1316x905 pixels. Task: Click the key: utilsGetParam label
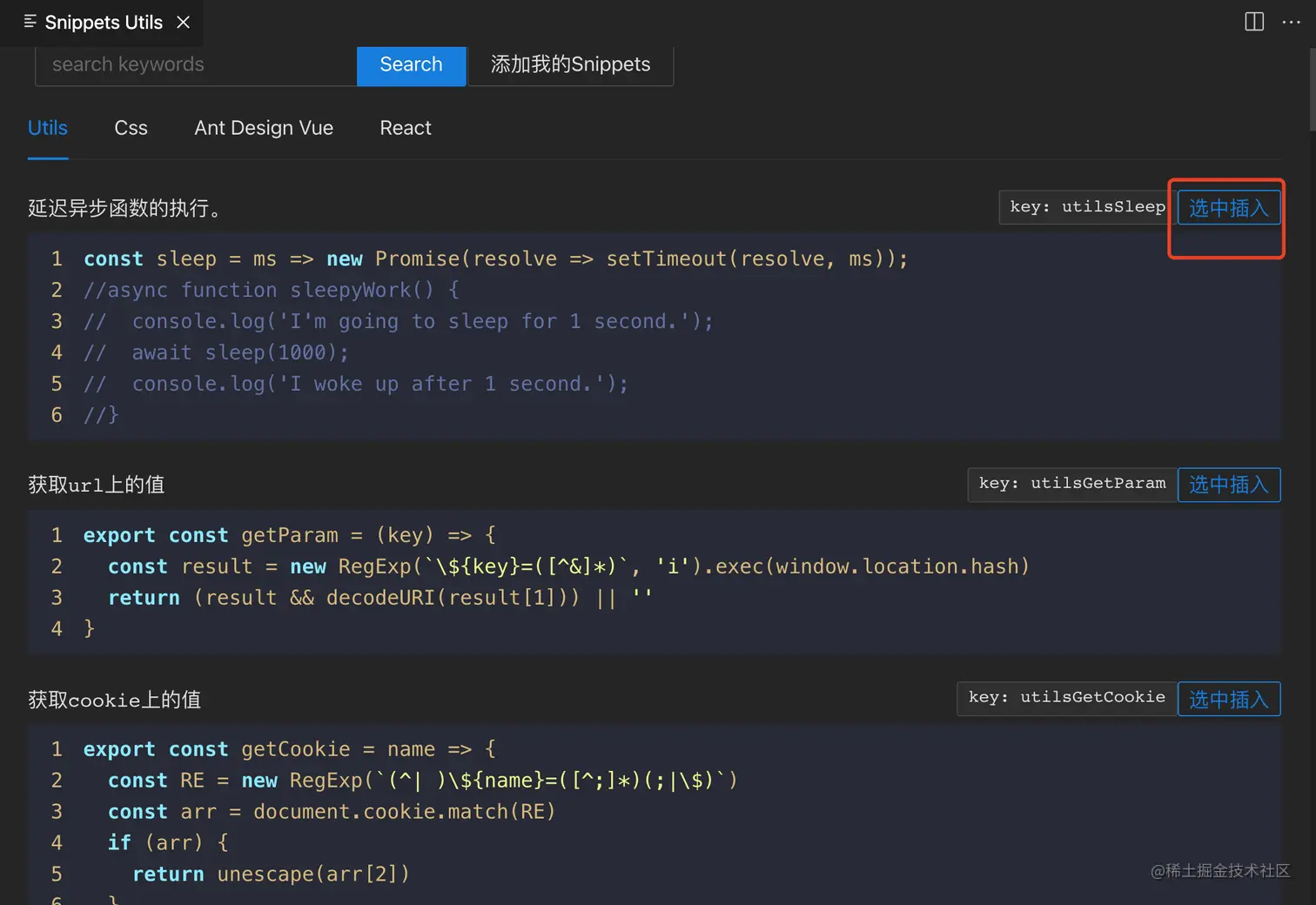[x=1072, y=484]
